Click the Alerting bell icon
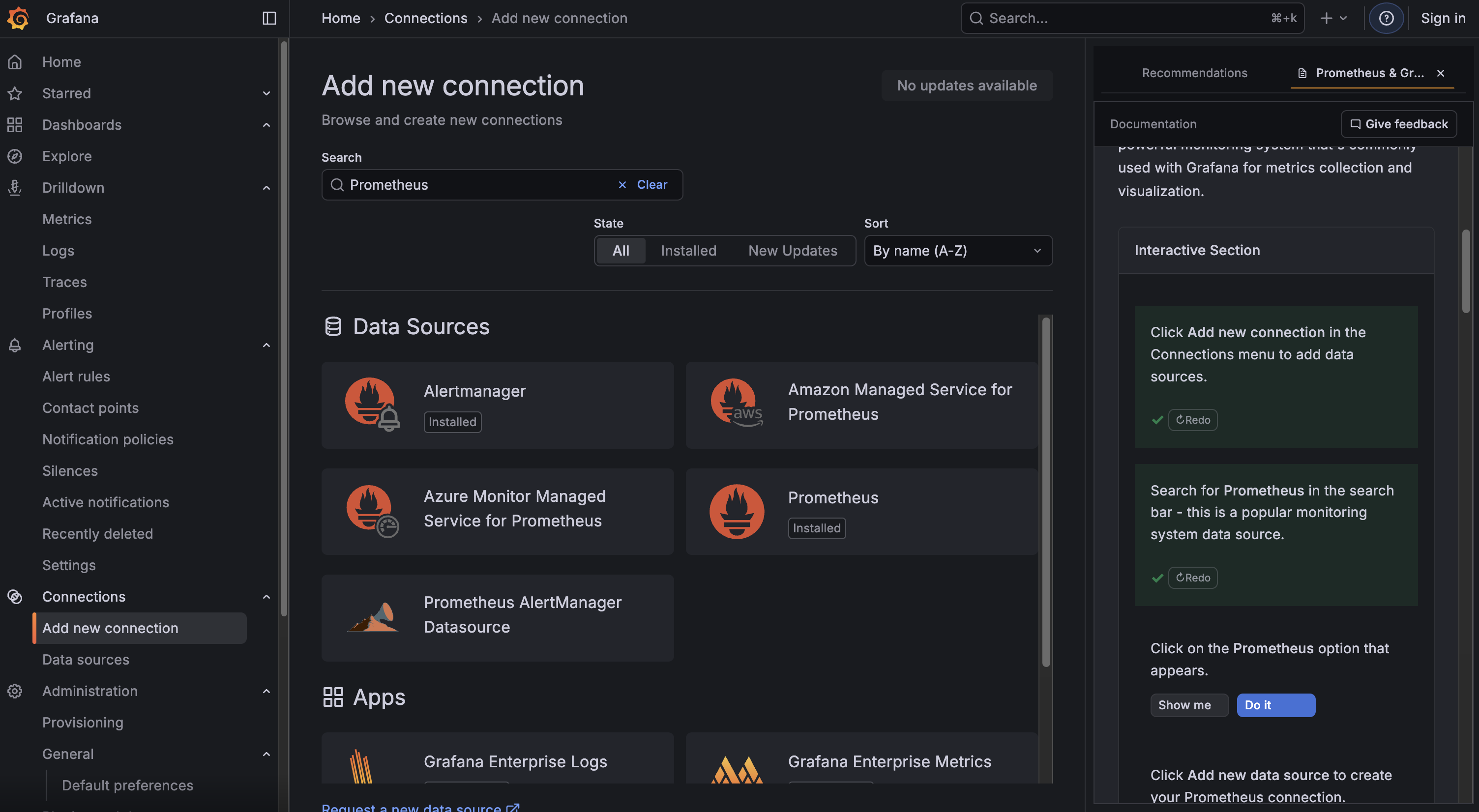This screenshot has width=1479, height=812. pos(14,345)
